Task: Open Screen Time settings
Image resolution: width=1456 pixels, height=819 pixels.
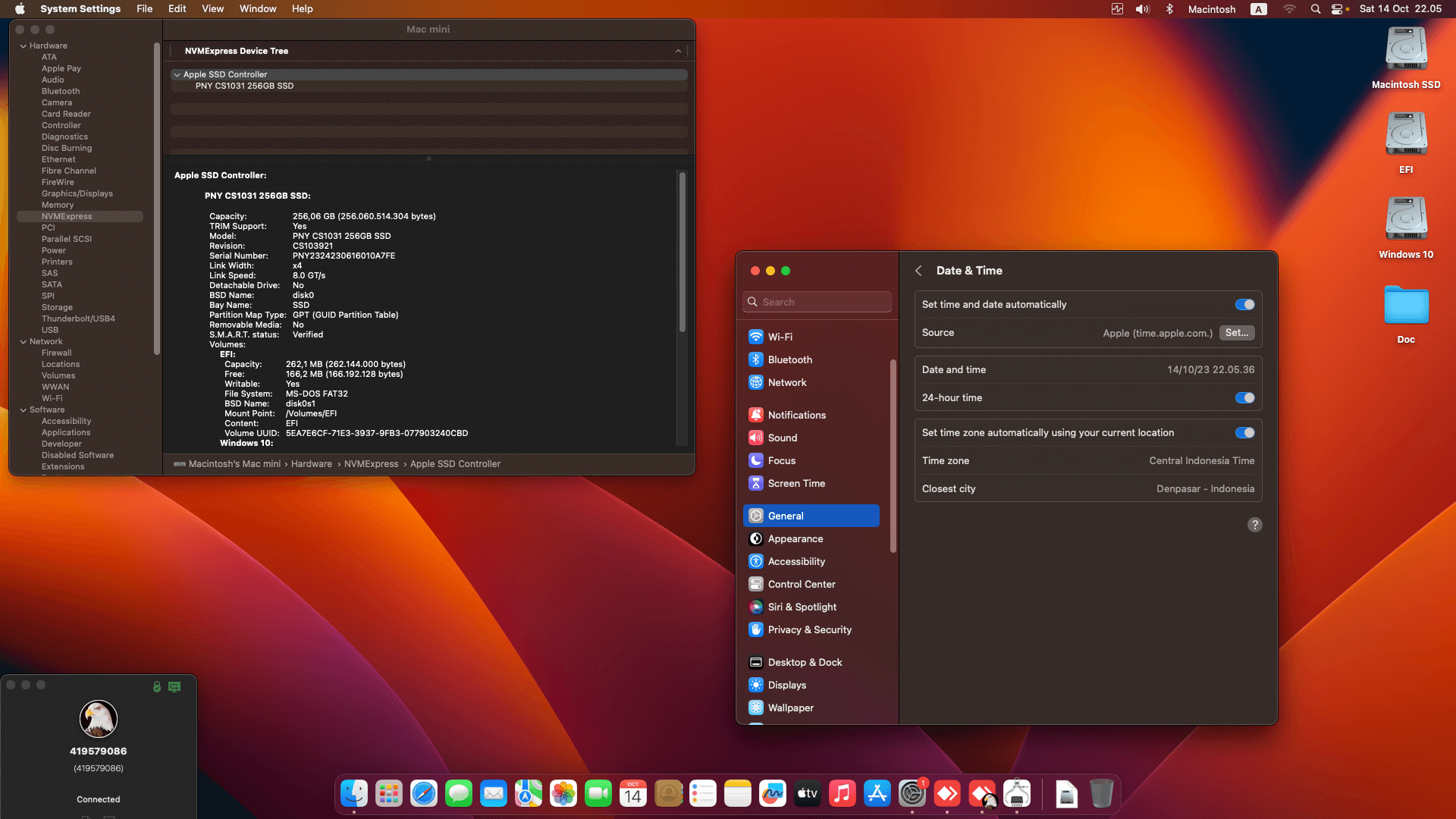Action: pyautogui.click(x=796, y=483)
